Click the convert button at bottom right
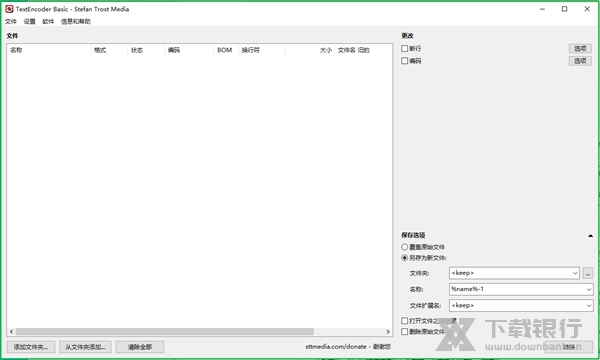Viewport: 600px width, 360px height. click(569, 347)
